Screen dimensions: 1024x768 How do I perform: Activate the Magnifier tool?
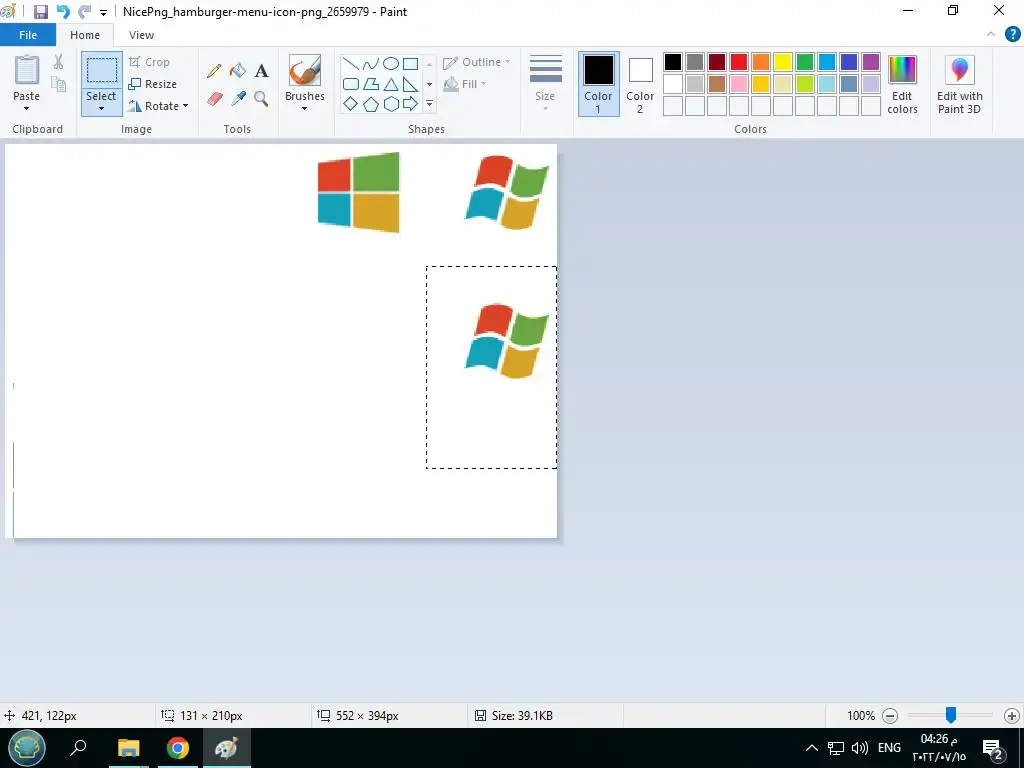(x=261, y=99)
